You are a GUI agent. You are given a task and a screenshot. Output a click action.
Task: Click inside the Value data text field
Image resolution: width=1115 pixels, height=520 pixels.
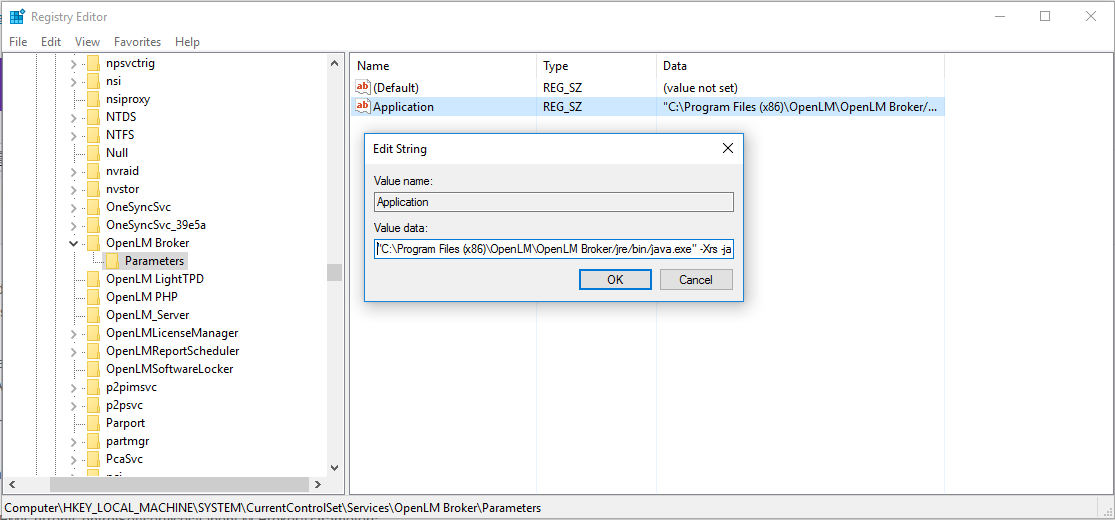coord(554,249)
